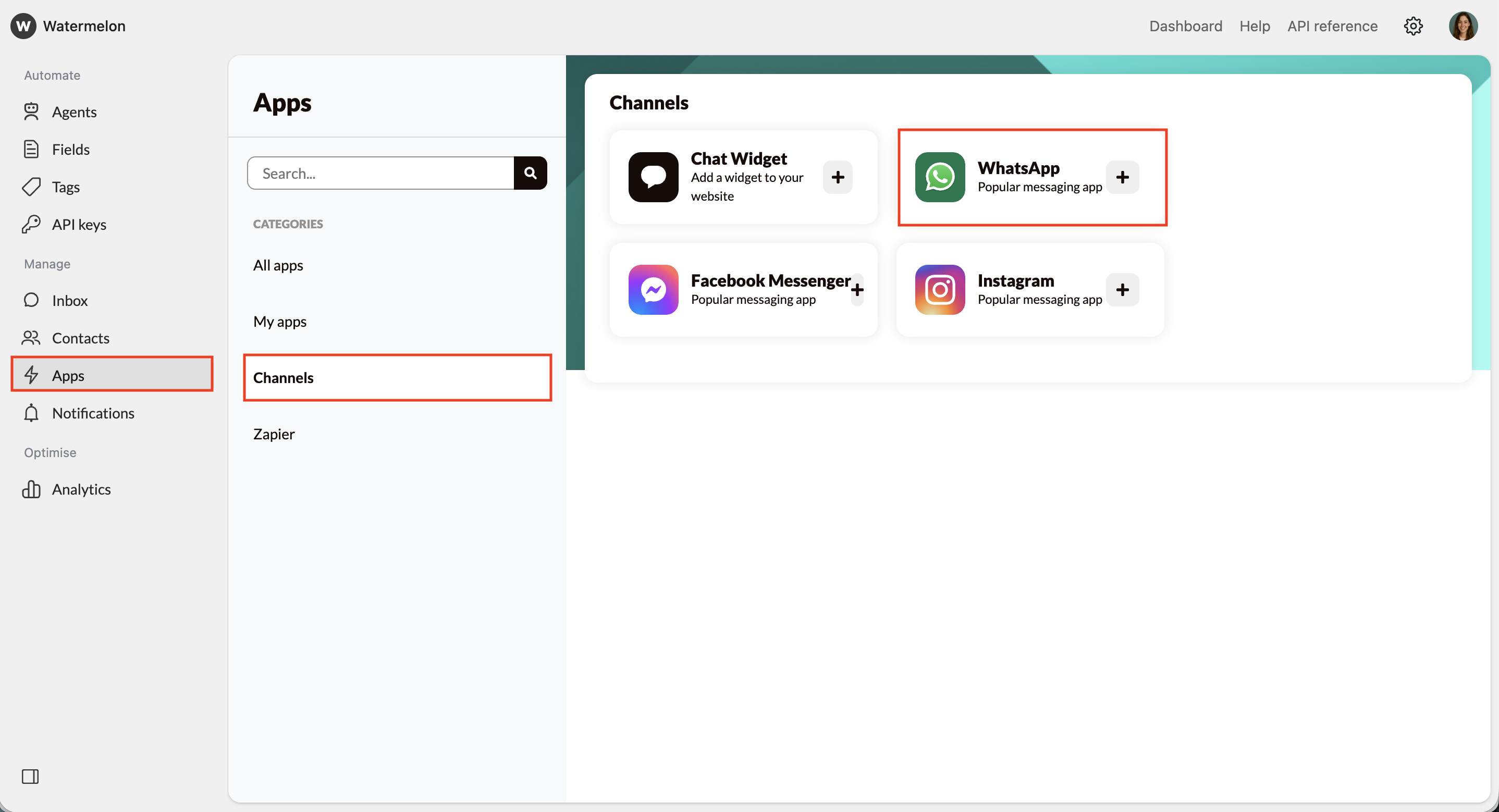The height and width of the screenshot is (812, 1499).
Task: Add the Instagram channel
Action: pyautogui.click(x=1123, y=290)
